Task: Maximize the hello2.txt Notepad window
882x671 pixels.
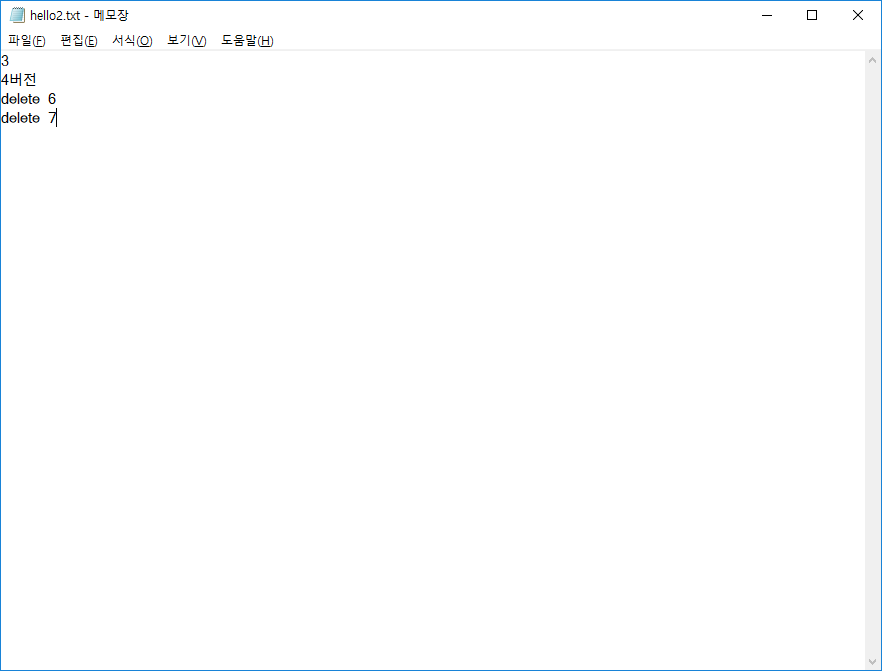Action: coord(812,15)
